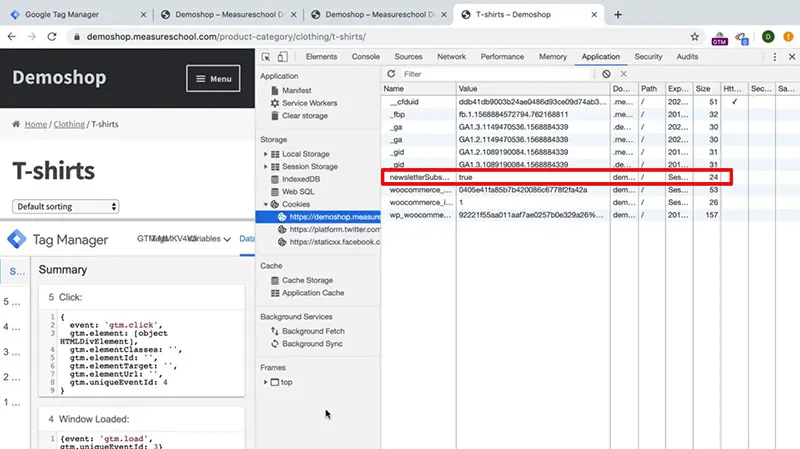The height and width of the screenshot is (449, 800).
Task: Open the Variables dropdown in Tag Manager
Action: (209, 239)
